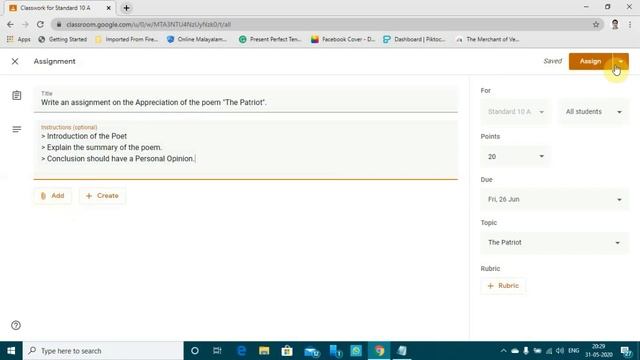Open the notification center icon
This screenshot has width=640, height=360.
(x=626, y=351)
